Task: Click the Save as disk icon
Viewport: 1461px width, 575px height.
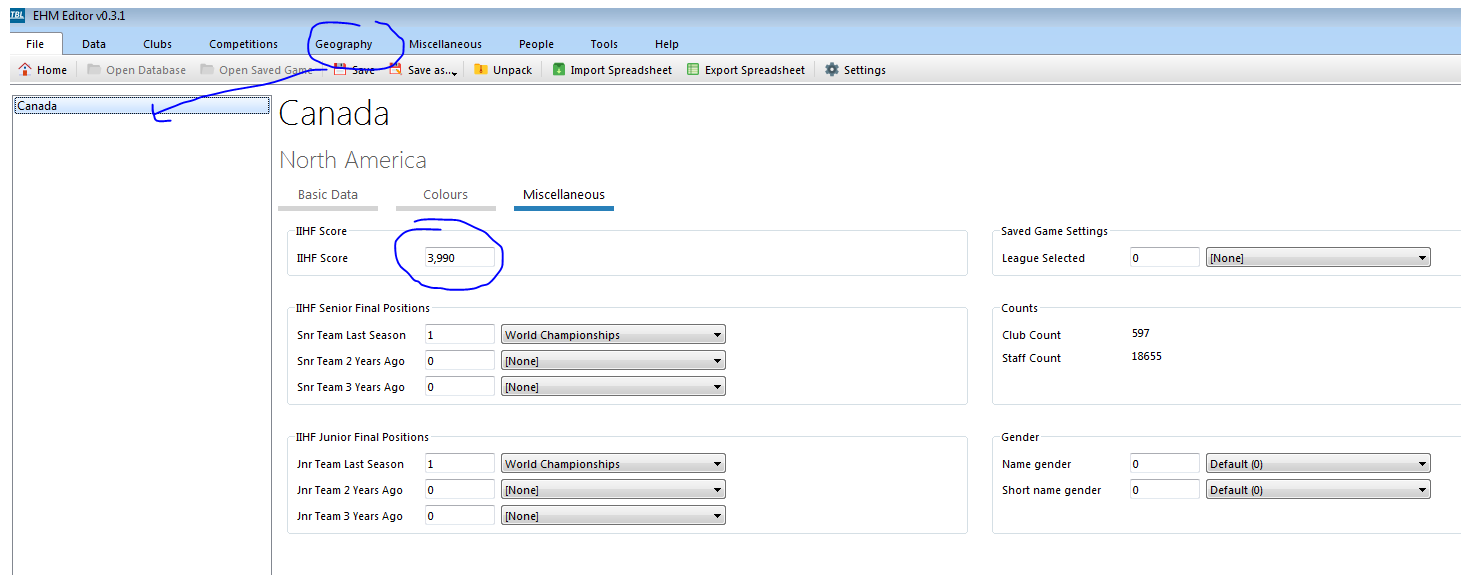Action: pyautogui.click(x=395, y=70)
